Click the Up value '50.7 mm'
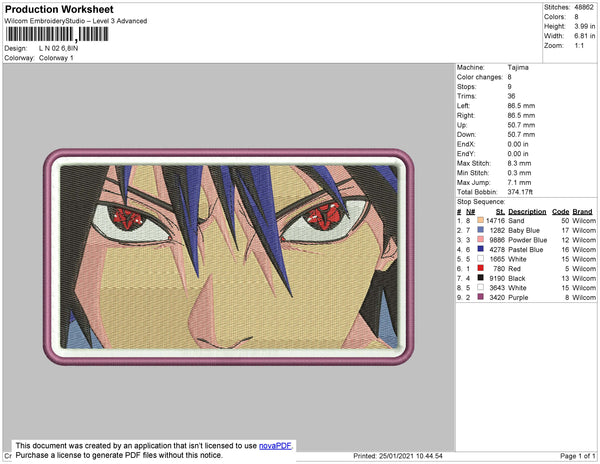 click(521, 125)
